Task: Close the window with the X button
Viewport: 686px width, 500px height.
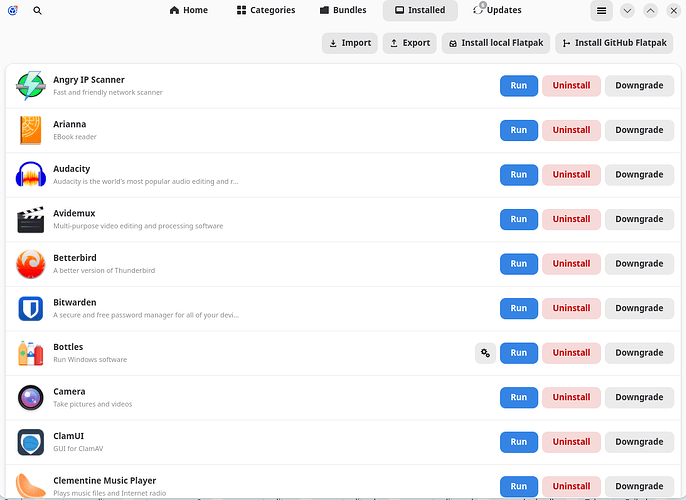Action: pos(674,11)
